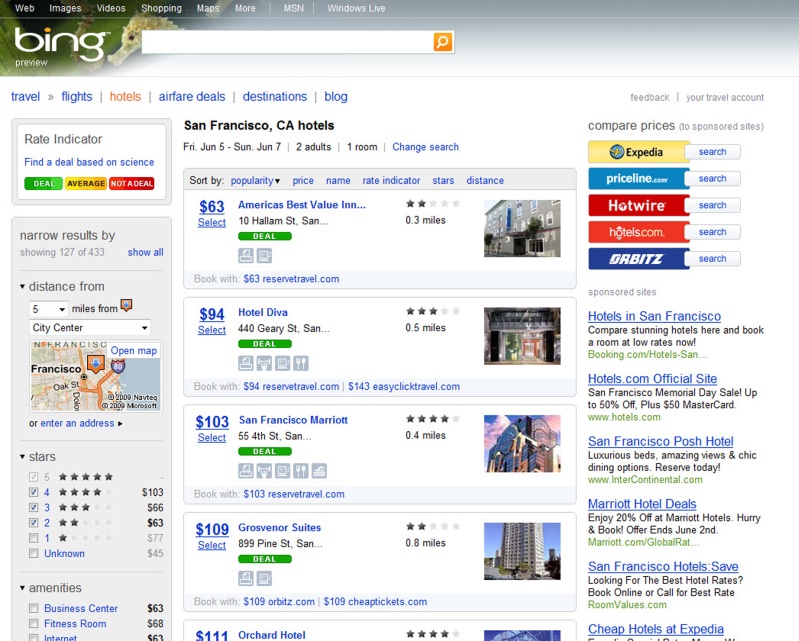This screenshot has height=641, width=799.
Task: Check the Unknown stars checkbox
Action: pos(34,553)
